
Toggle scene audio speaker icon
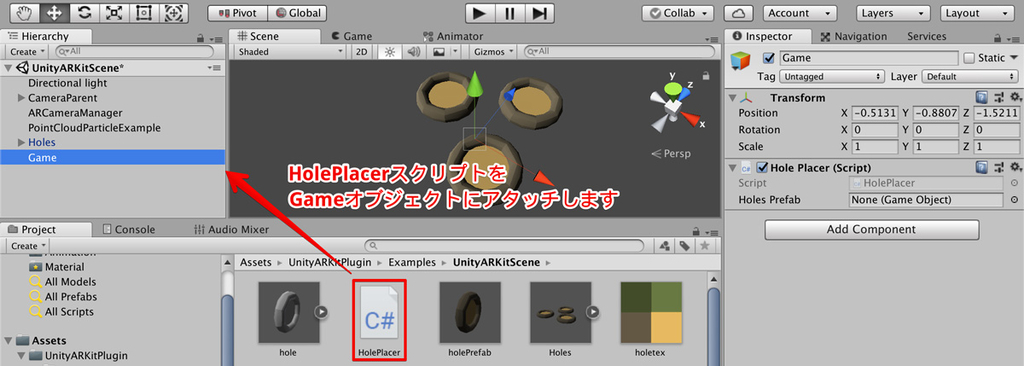coord(413,51)
